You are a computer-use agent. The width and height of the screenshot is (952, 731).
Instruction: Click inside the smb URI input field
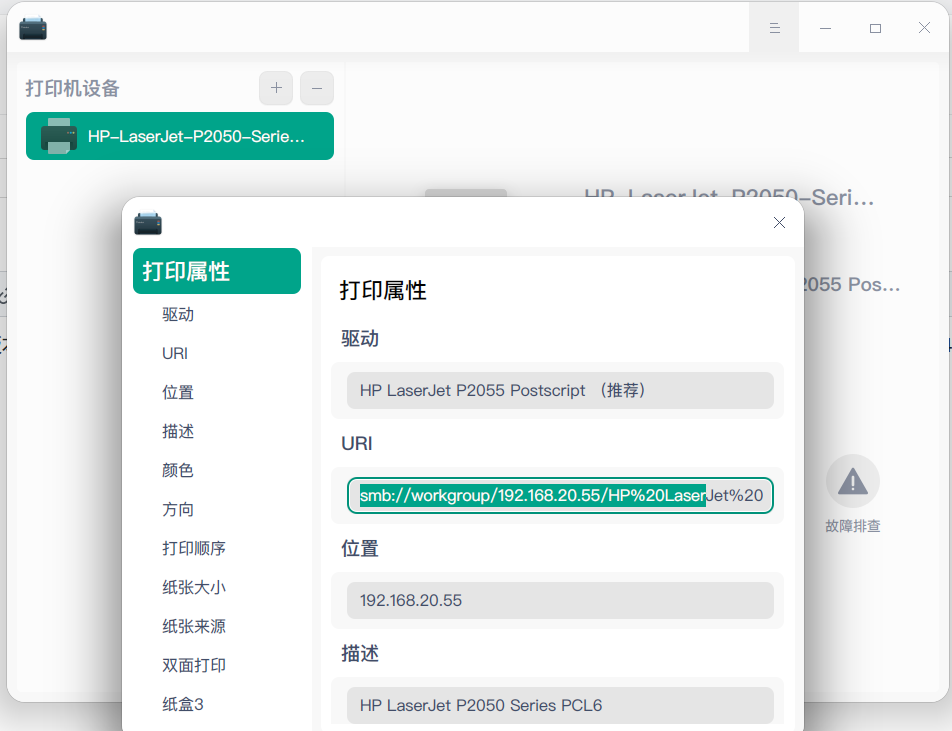[560, 495]
